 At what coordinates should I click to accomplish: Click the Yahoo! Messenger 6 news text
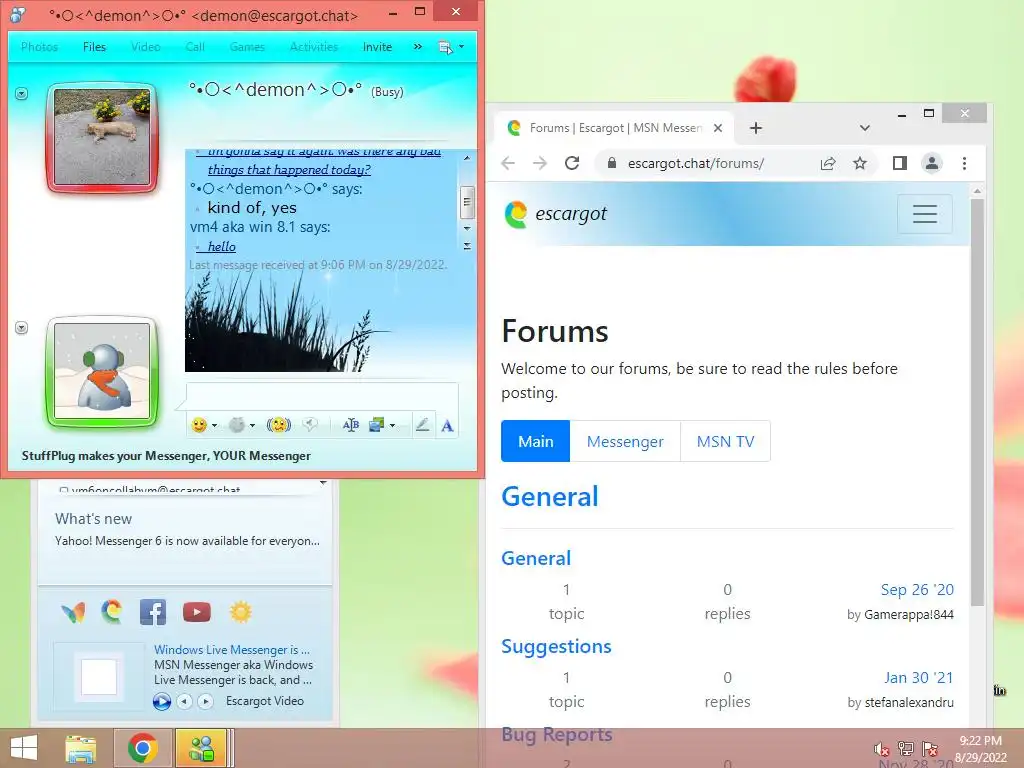[187, 541]
